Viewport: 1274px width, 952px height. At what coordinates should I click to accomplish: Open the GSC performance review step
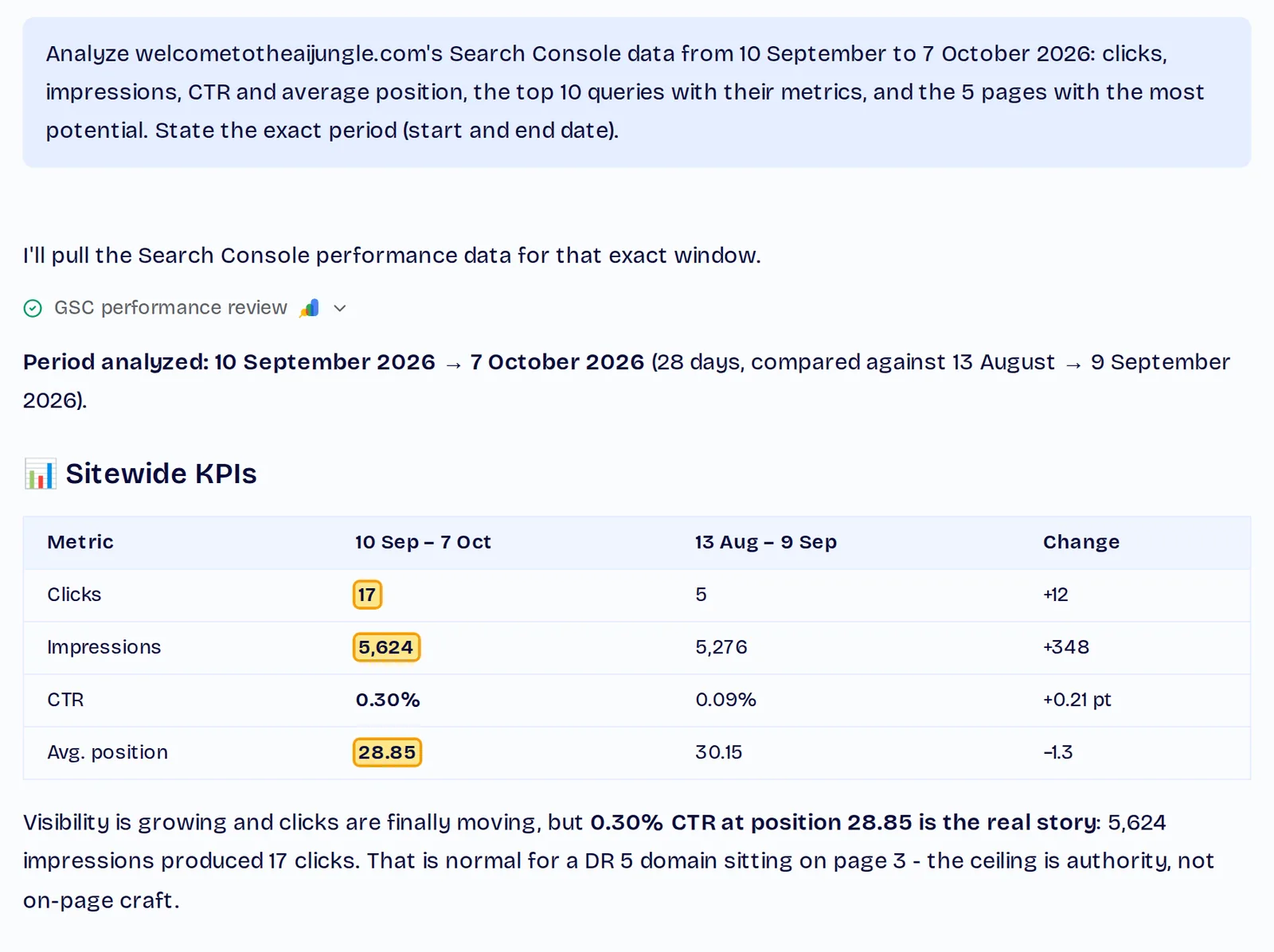pyautogui.click(x=170, y=308)
